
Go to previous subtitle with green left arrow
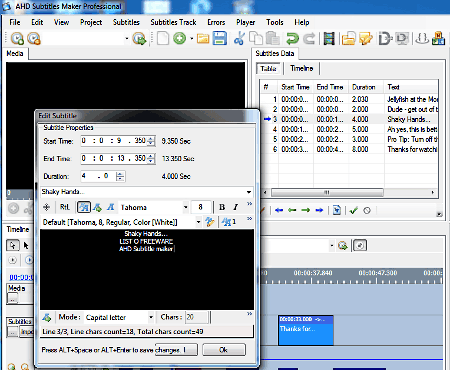pyautogui.click(x=292, y=210)
